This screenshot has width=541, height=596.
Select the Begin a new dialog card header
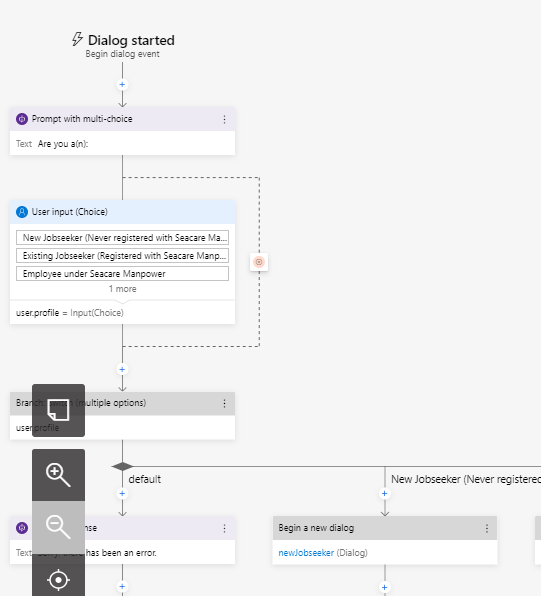385,528
